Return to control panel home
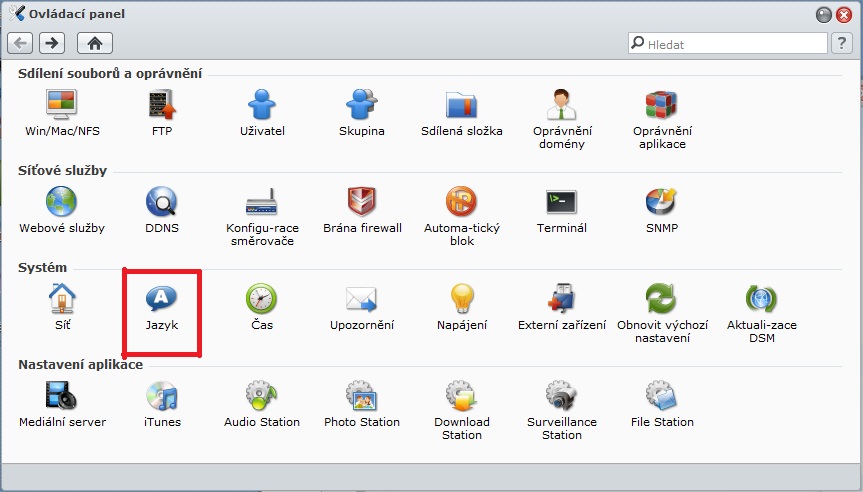This screenshot has width=863, height=492. coord(95,43)
